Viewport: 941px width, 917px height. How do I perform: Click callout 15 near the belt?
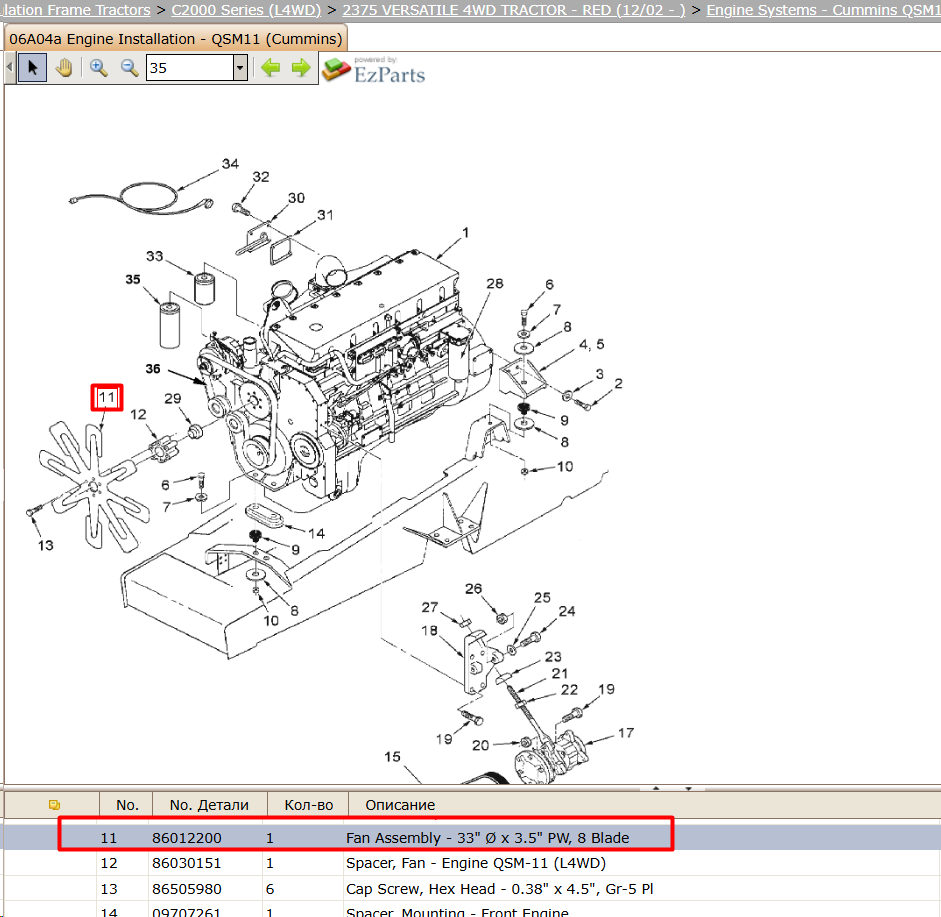(x=392, y=757)
